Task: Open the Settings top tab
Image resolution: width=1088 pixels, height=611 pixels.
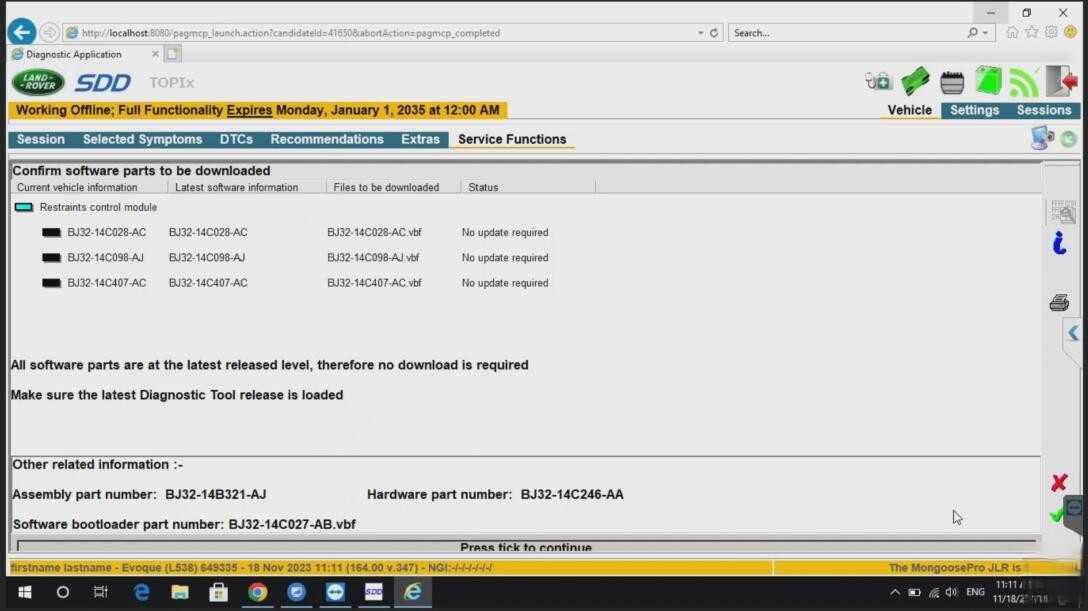Action: tap(974, 110)
